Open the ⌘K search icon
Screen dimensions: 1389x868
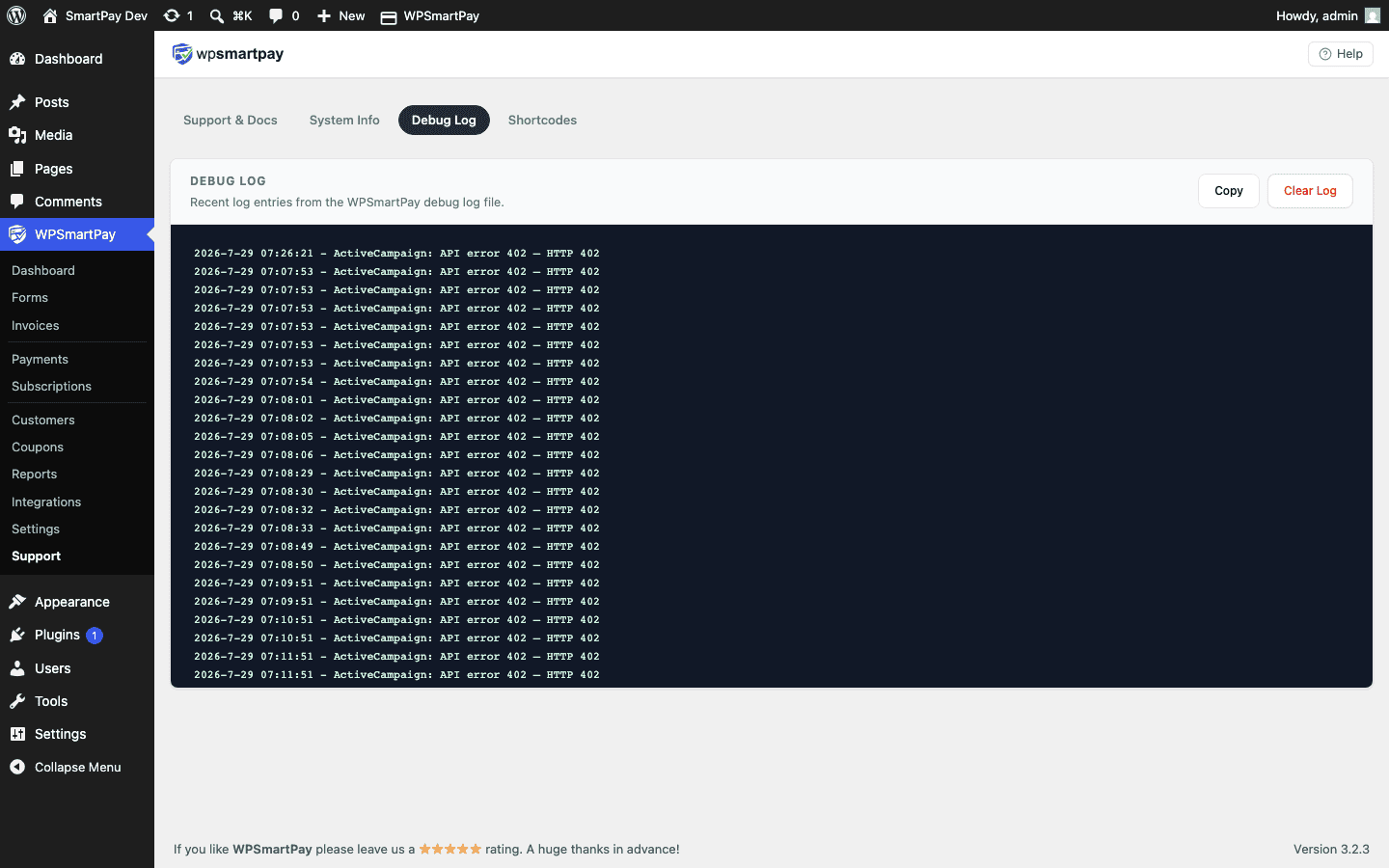217,15
